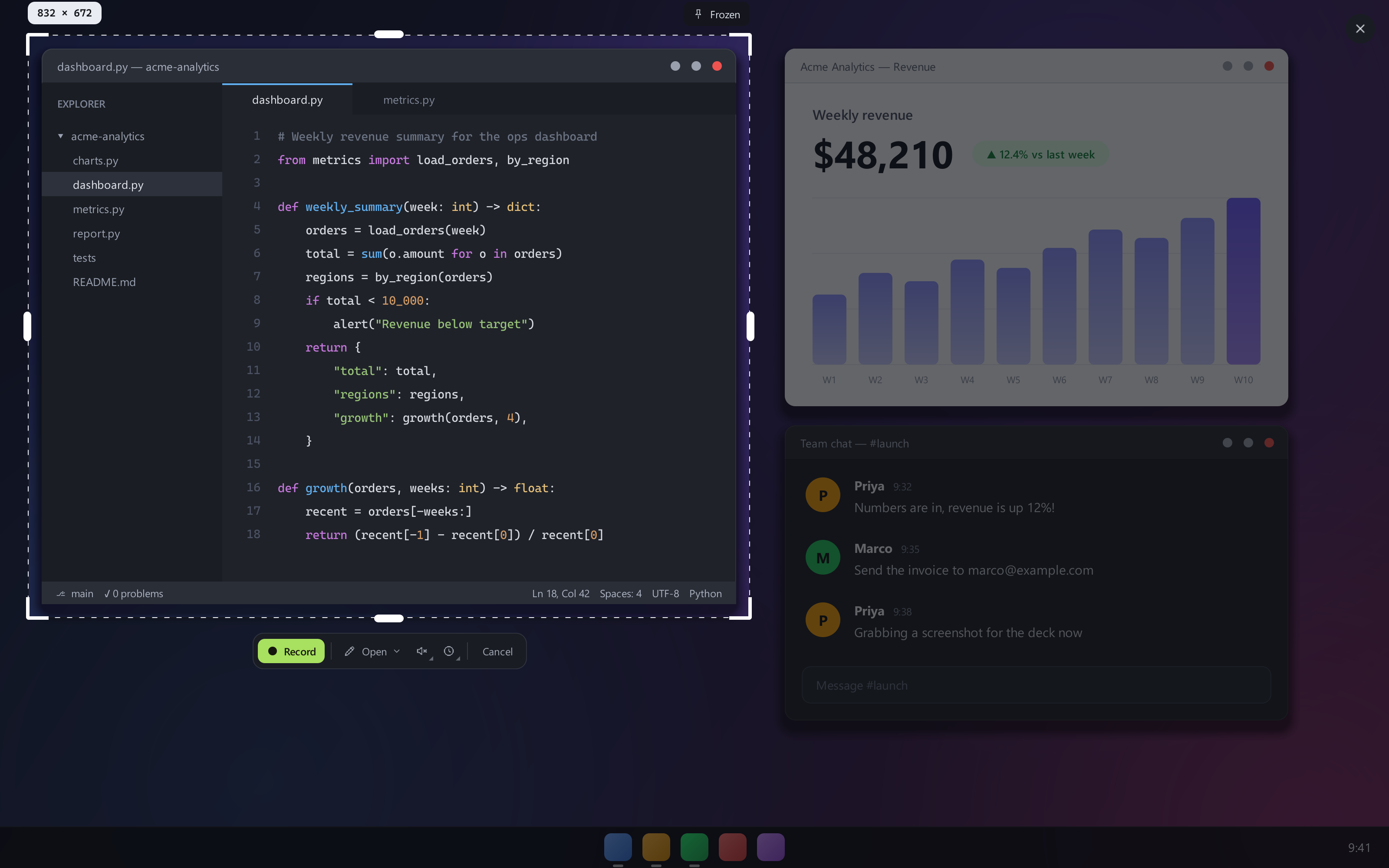Click the main branch icon in status bar
The height and width of the screenshot is (868, 1389).
point(61,594)
